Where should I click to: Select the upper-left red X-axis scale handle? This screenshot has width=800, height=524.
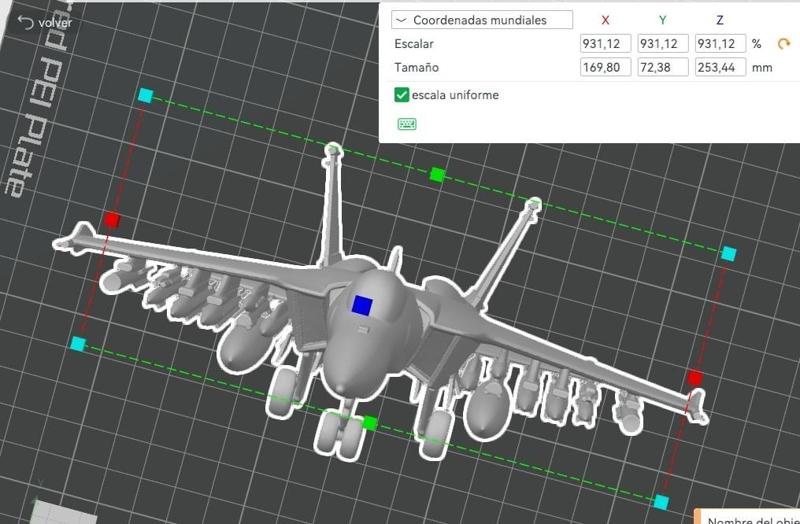click(112, 220)
